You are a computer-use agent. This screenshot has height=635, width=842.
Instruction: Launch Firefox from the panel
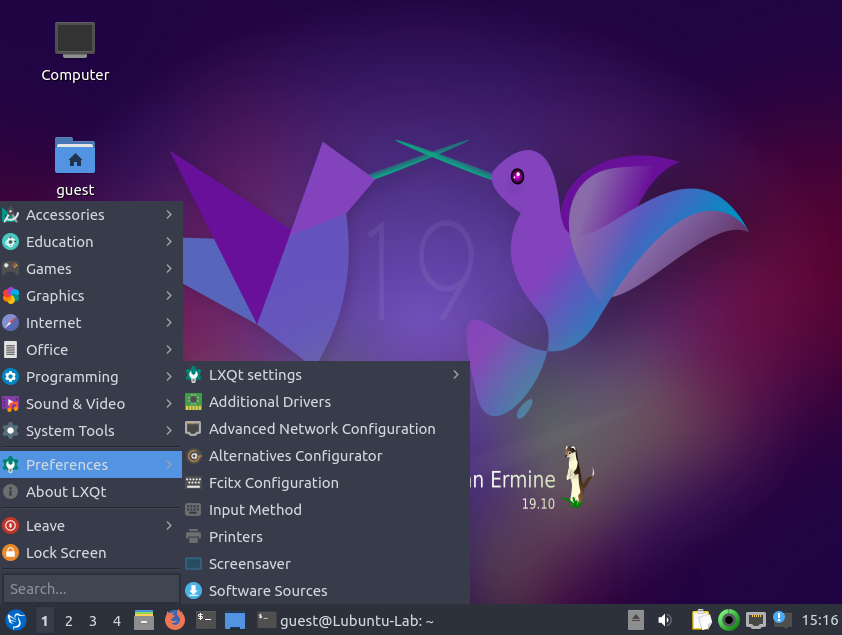[x=175, y=620]
